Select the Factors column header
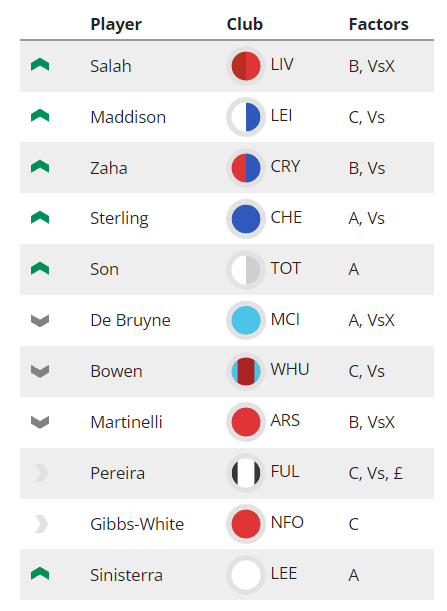The image size is (447, 611). click(x=378, y=24)
